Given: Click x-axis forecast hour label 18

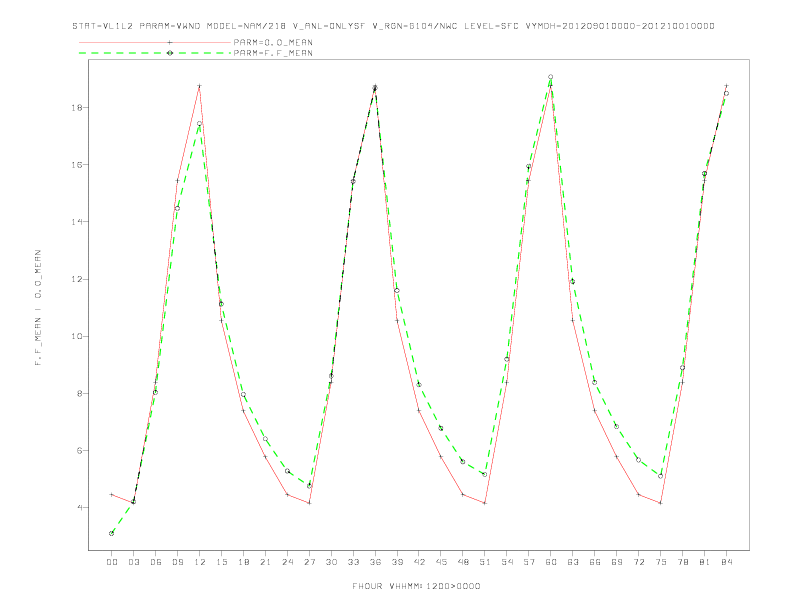Looking at the screenshot, I should (243, 562).
